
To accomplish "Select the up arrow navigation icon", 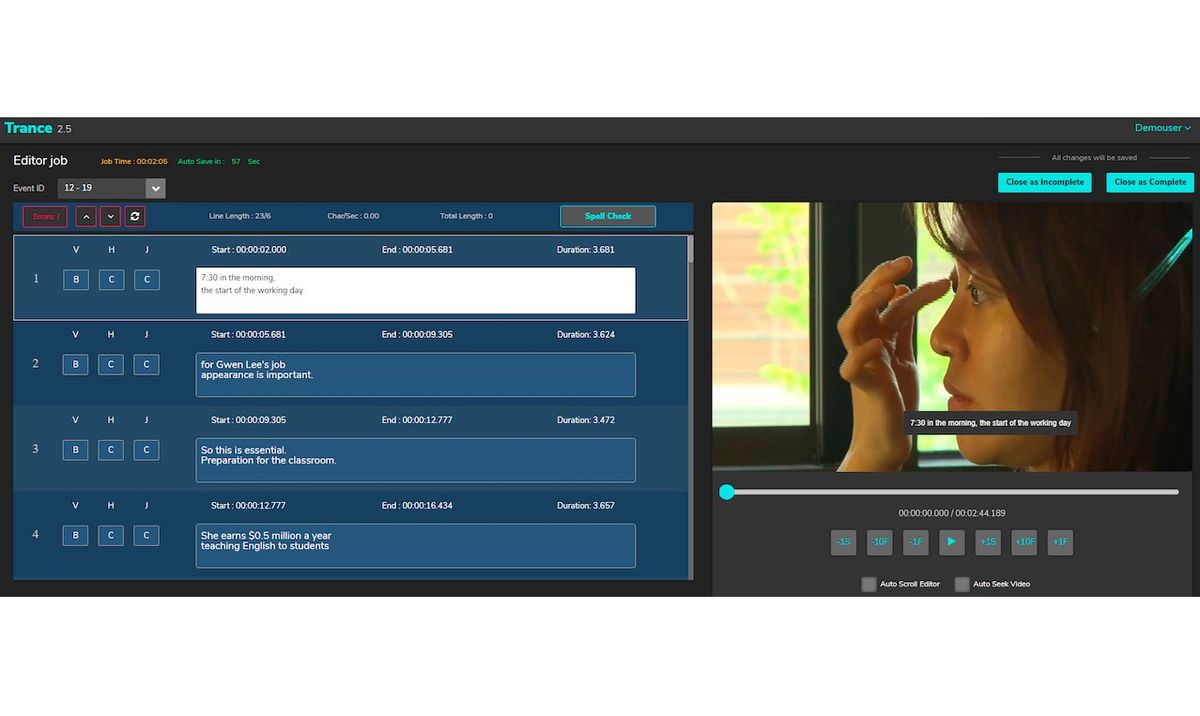I will coord(86,216).
